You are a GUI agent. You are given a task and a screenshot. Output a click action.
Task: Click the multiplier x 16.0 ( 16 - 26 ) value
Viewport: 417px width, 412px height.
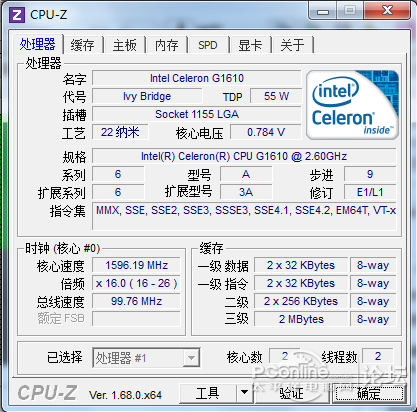tap(136, 283)
